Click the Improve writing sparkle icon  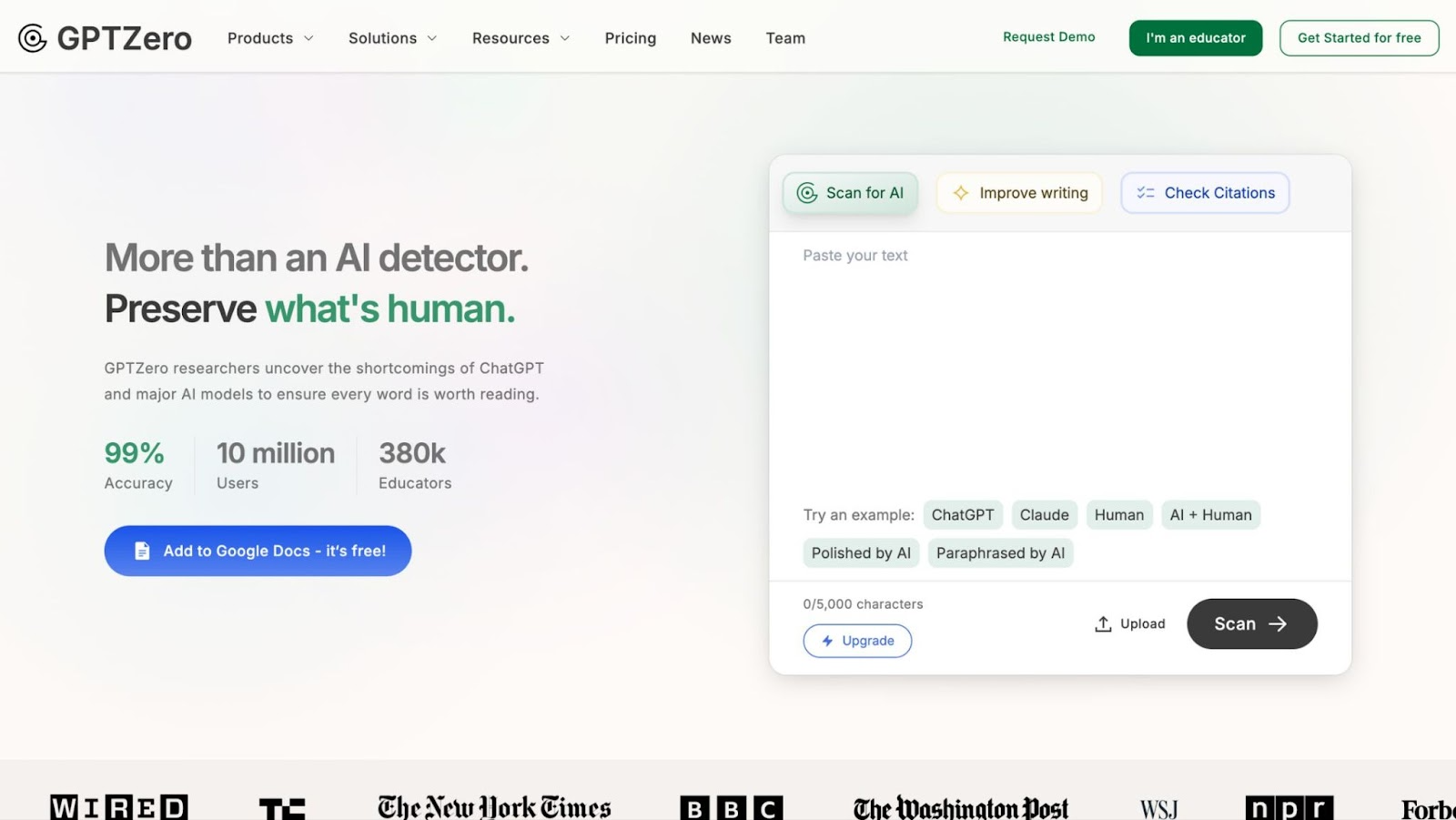click(x=961, y=193)
